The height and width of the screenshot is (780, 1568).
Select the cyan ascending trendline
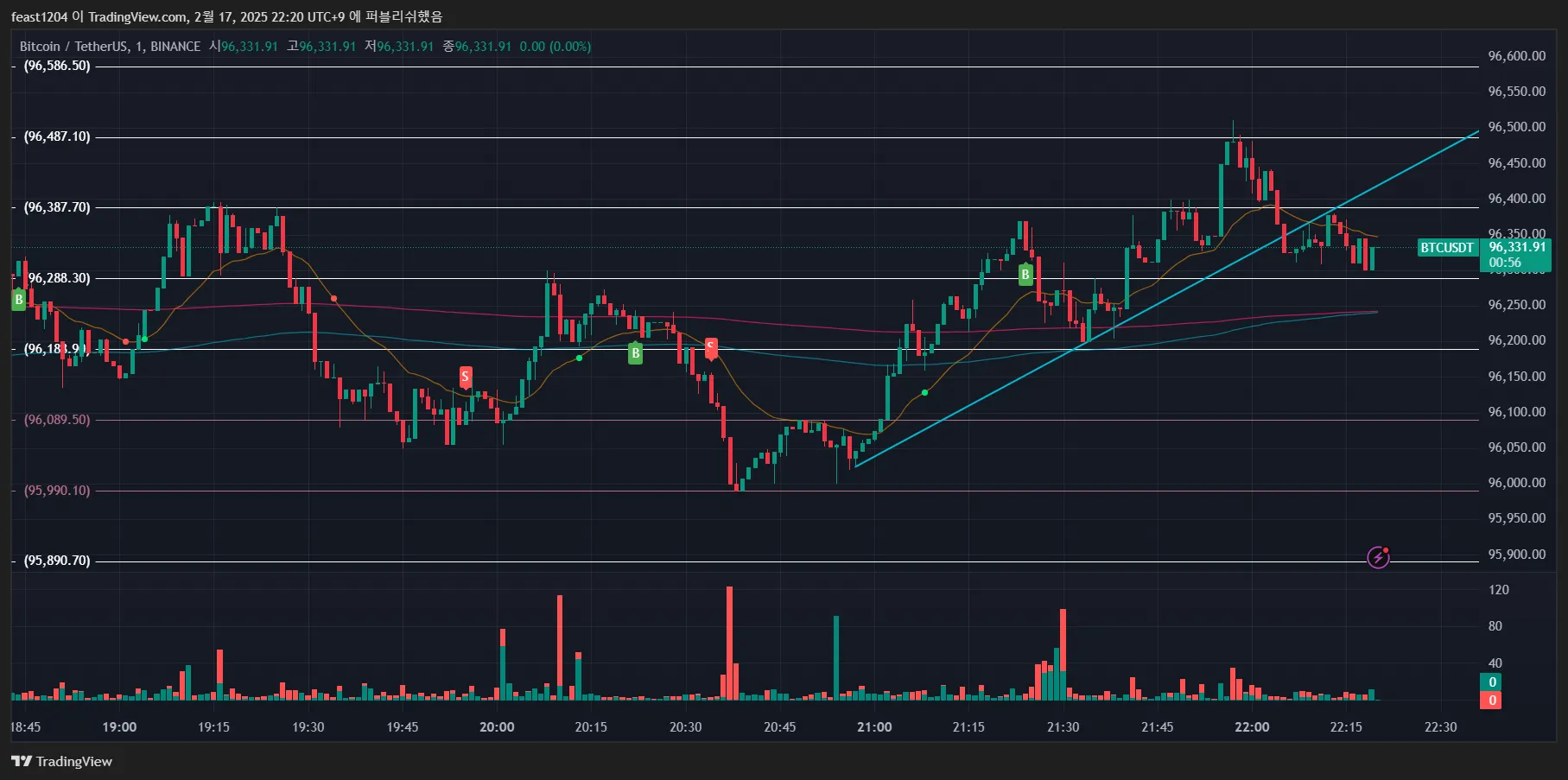pyautogui.click(x=1166, y=299)
